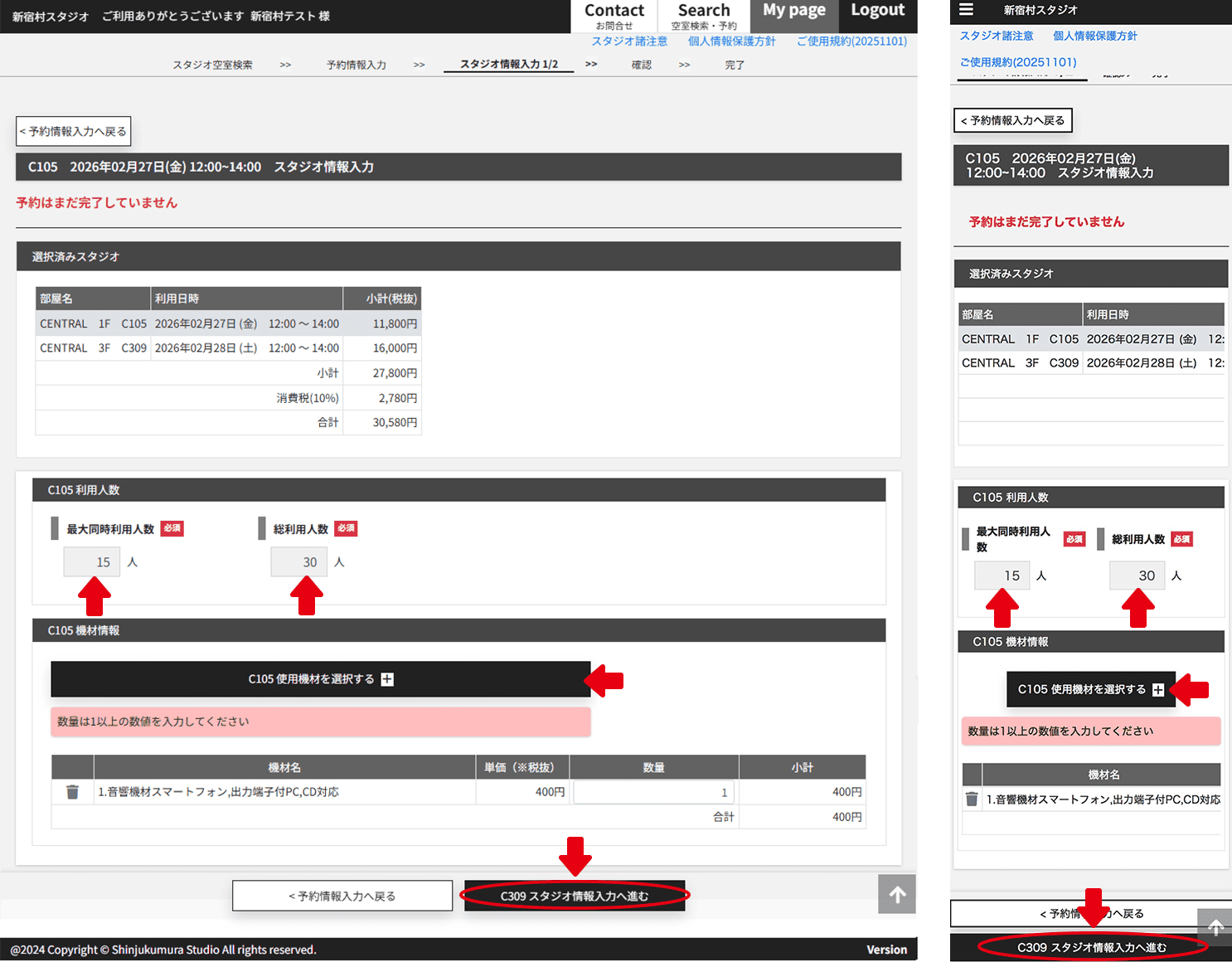Open the ご使用規約(20251101) link in mobile view
The height and width of the screenshot is (962, 1232).
click(1018, 62)
